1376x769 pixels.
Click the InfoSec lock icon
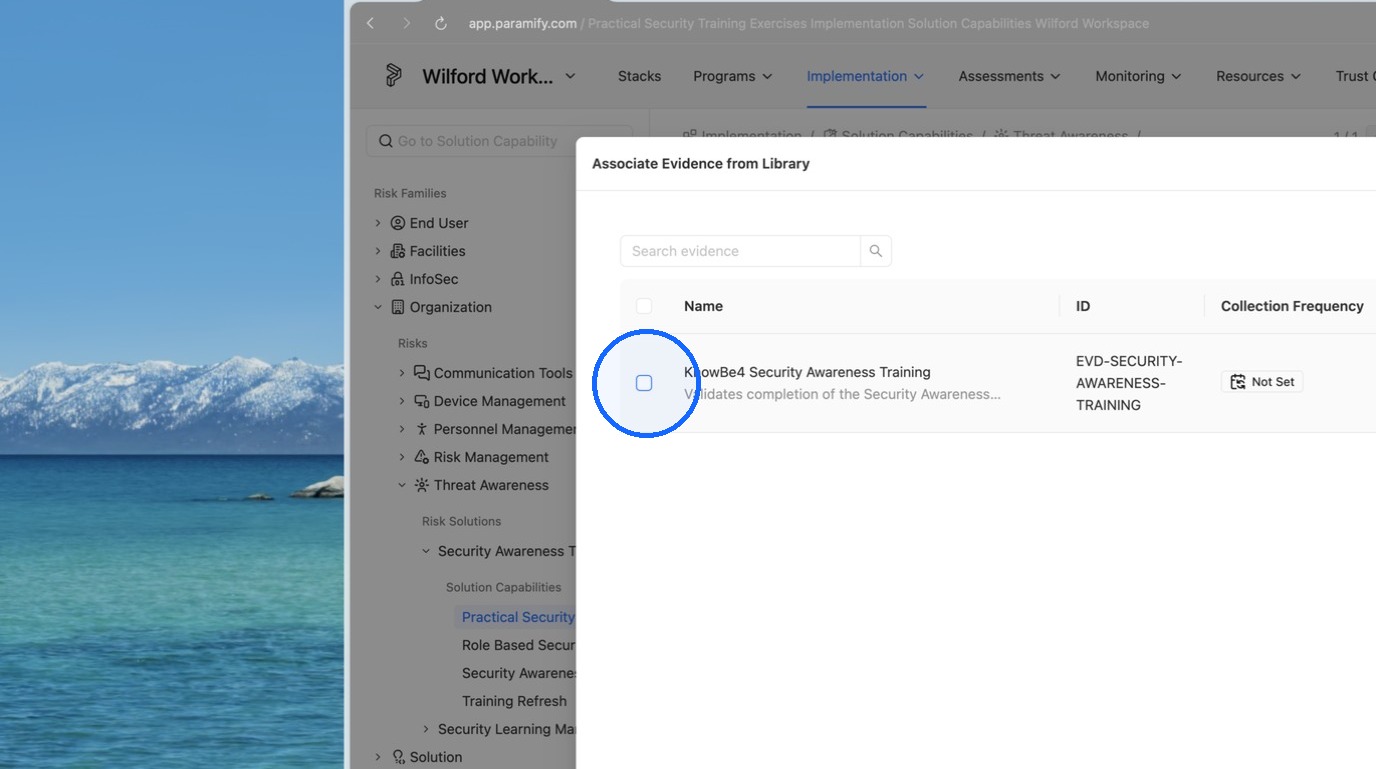pos(398,279)
